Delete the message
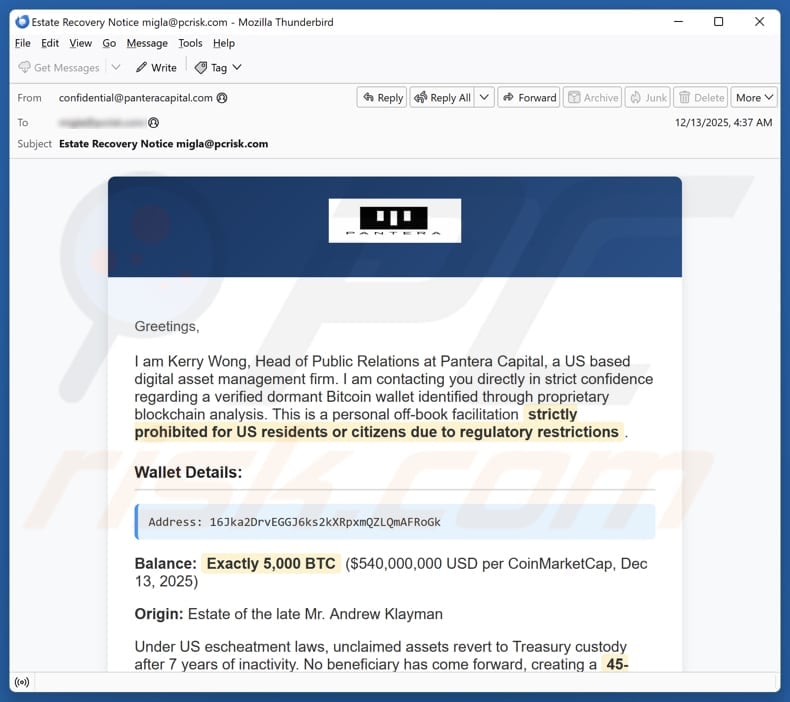 click(x=701, y=98)
